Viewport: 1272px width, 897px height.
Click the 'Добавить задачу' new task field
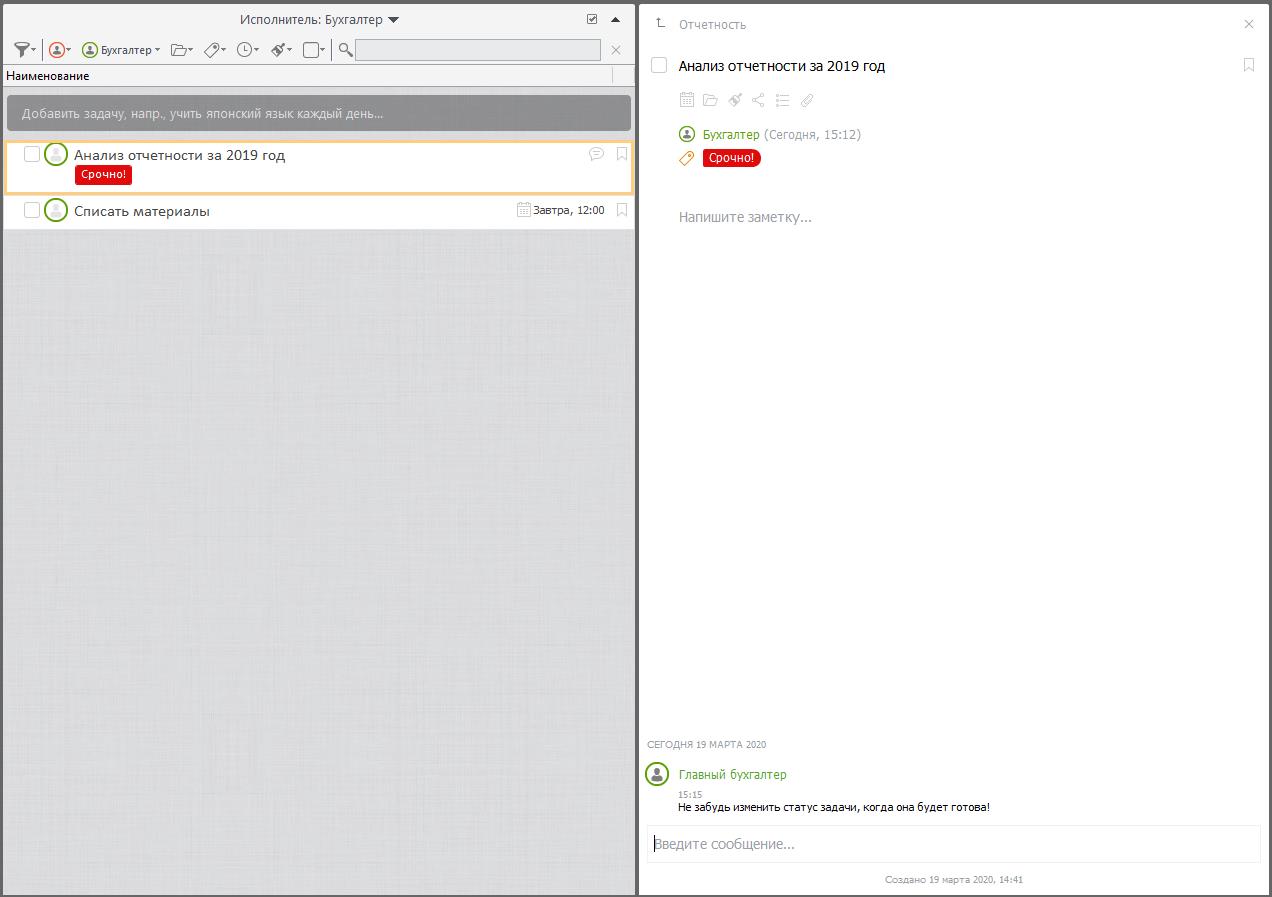click(x=318, y=113)
